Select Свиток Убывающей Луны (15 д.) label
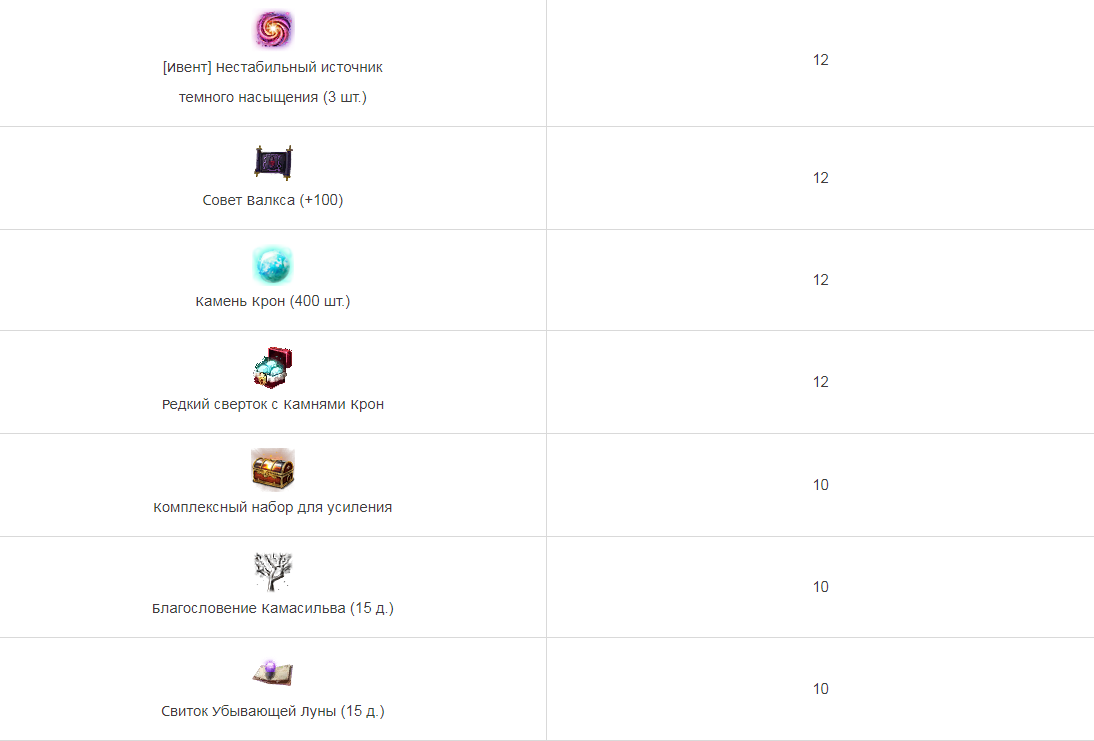The image size is (1094, 741). [x=273, y=711]
